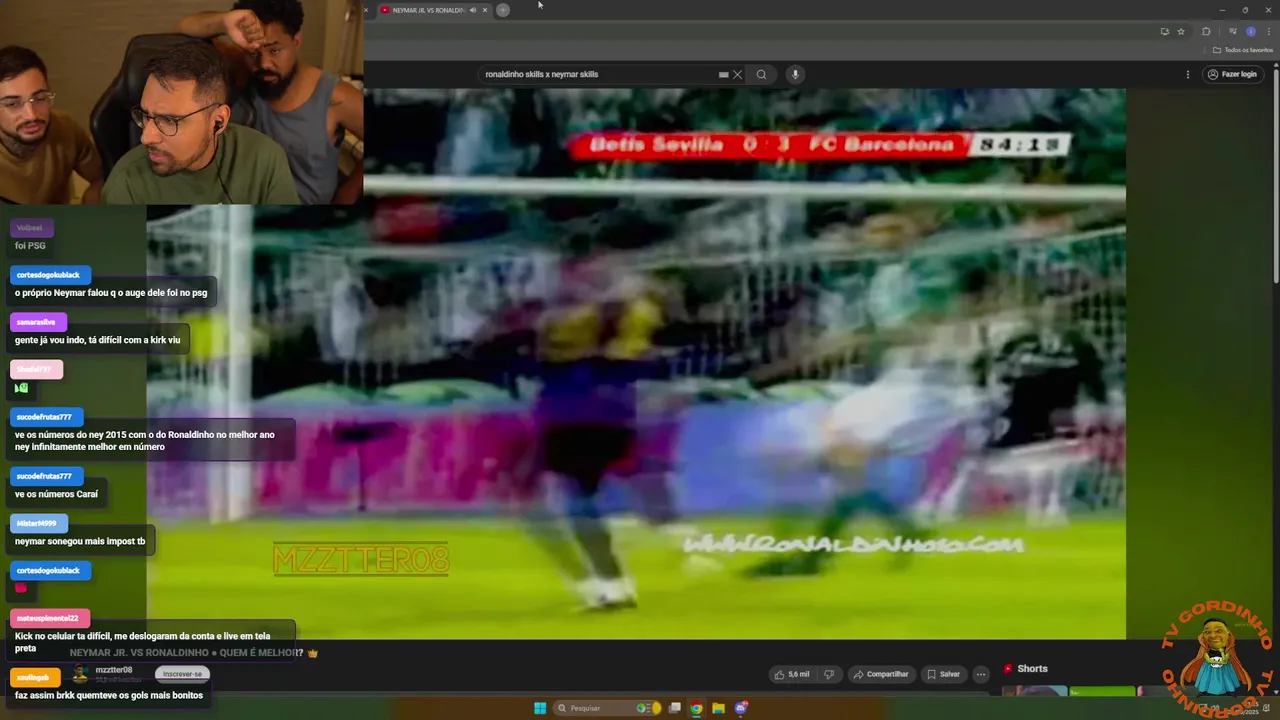Click Inscrever-se subscribe button
This screenshot has height=720, width=1280.
pyautogui.click(x=182, y=674)
